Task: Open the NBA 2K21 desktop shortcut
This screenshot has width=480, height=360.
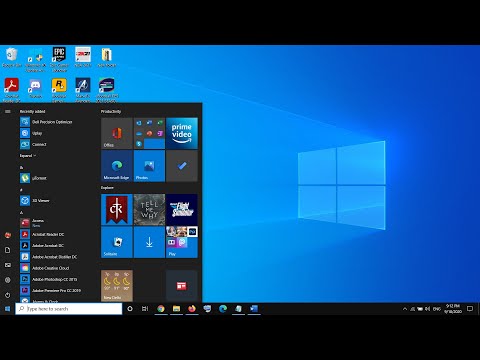Action: 83,57
